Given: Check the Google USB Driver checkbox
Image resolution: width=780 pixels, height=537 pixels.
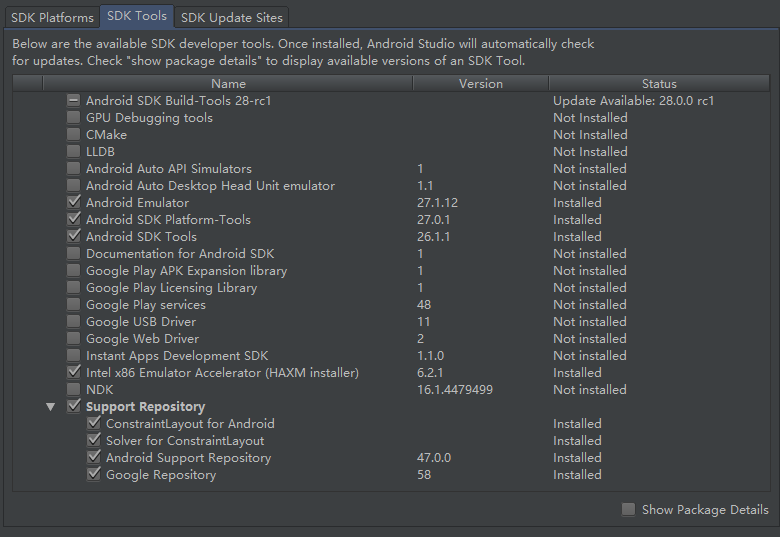Looking at the screenshot, I should coord(74,321).
